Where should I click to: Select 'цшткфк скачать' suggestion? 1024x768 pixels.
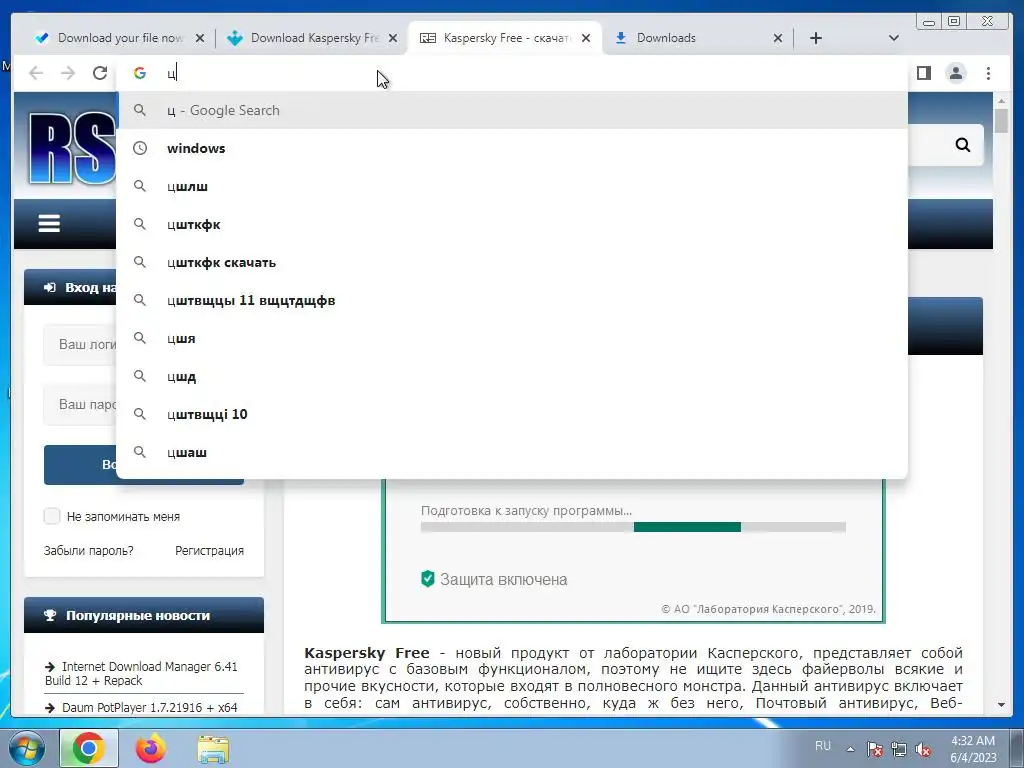click(512, 262)
